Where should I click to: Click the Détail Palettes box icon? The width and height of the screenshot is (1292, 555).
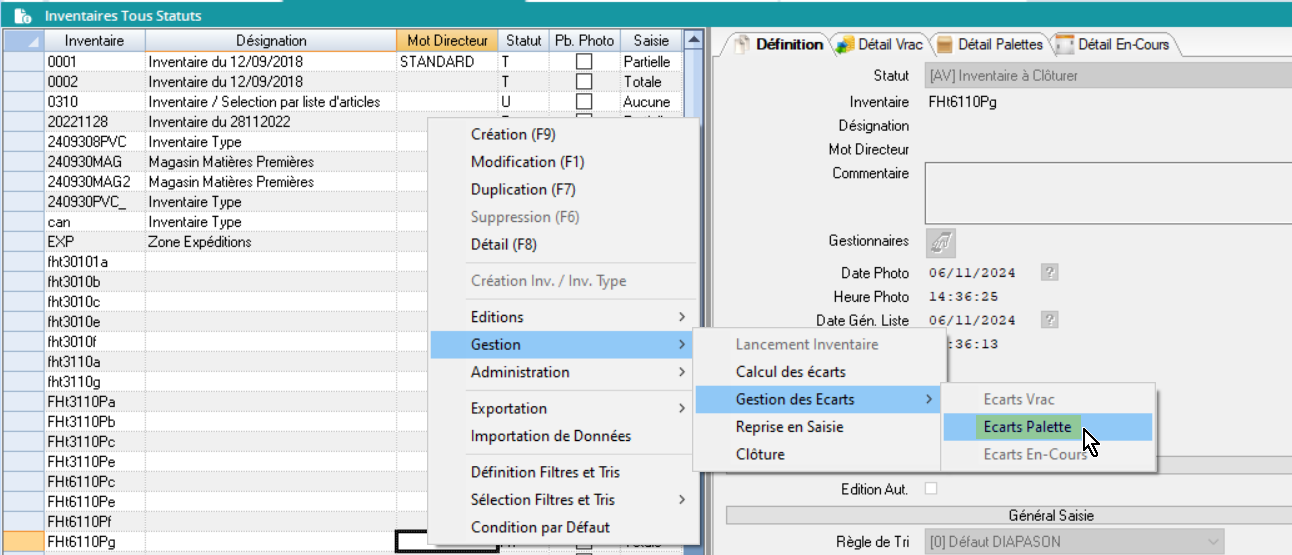[x=945, y=44]
